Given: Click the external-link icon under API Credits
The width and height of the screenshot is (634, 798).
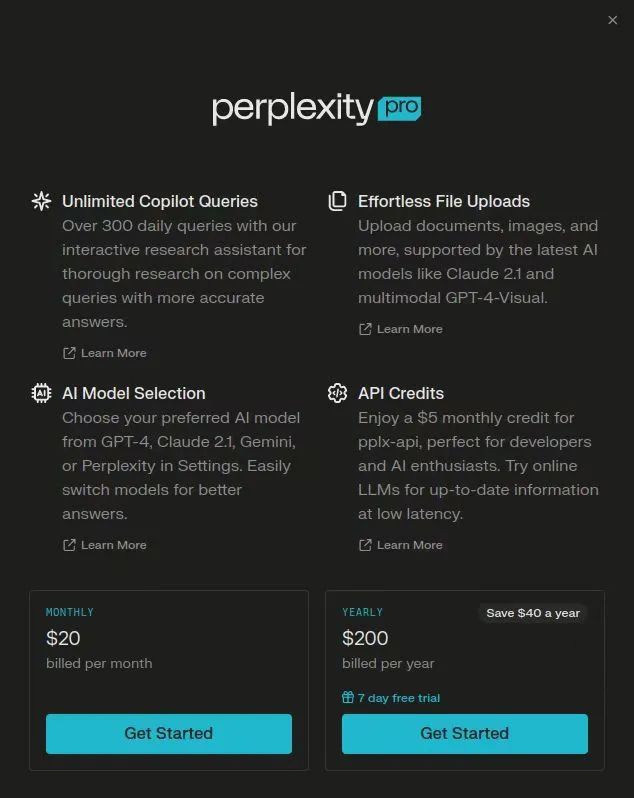Looking at the screenshot, I should [365, 545].
